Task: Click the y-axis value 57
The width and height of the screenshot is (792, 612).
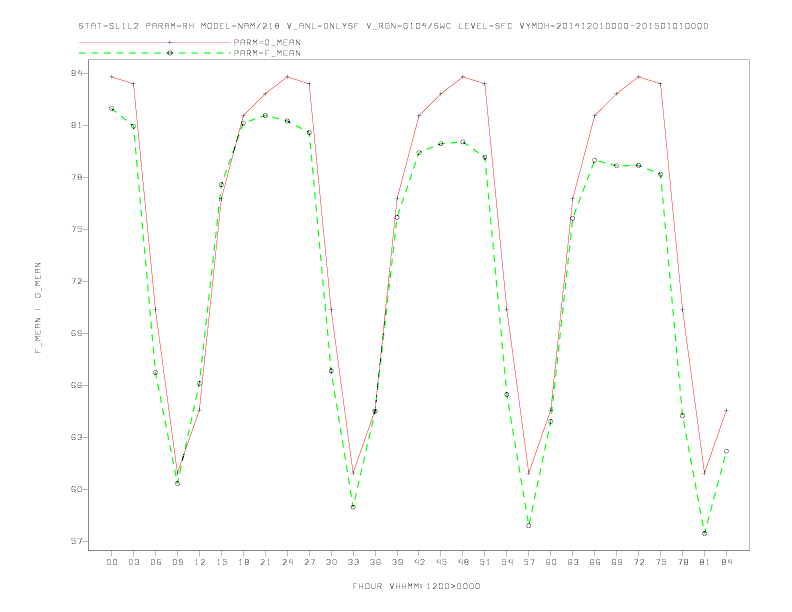Action: pyautogui.click(x=76, y=541)
